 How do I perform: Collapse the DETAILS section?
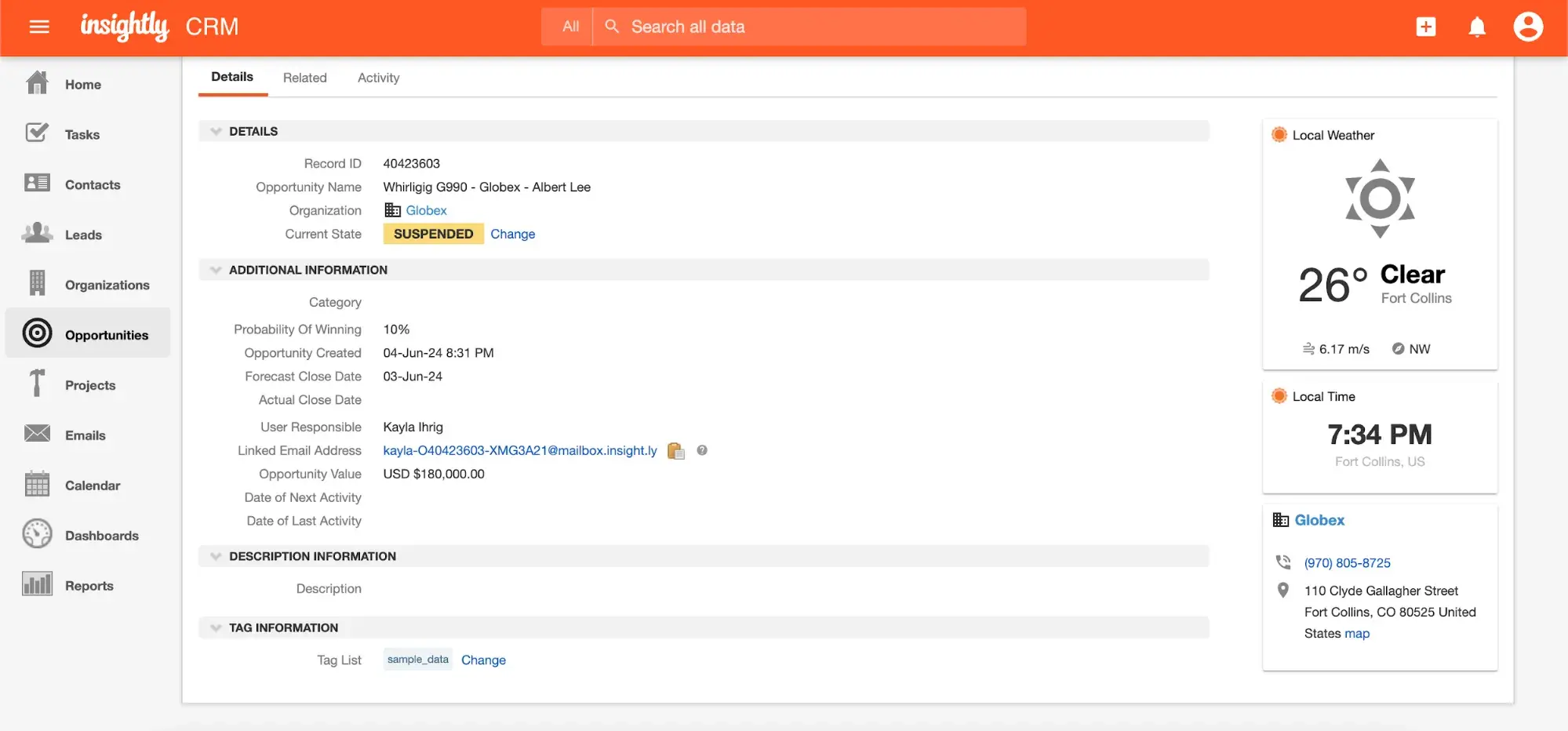216,131
